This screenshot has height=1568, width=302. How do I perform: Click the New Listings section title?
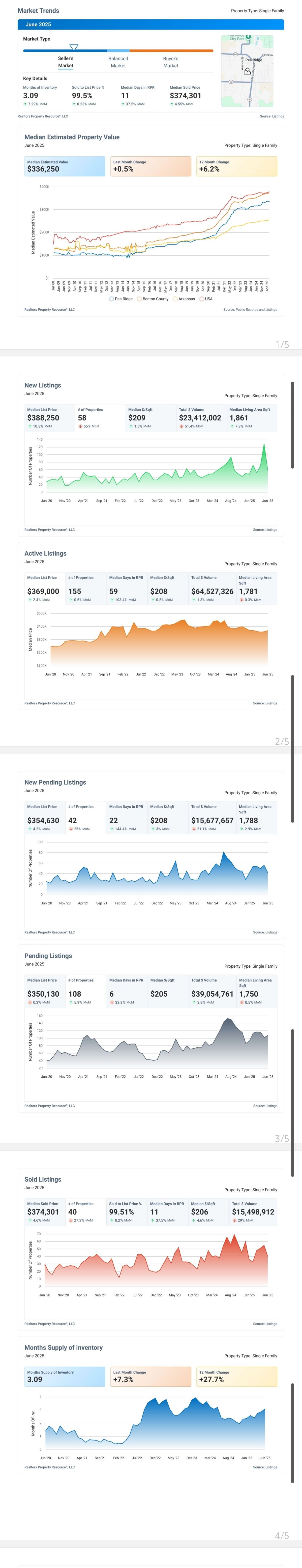pyautogui.click(x=43, y=385)
